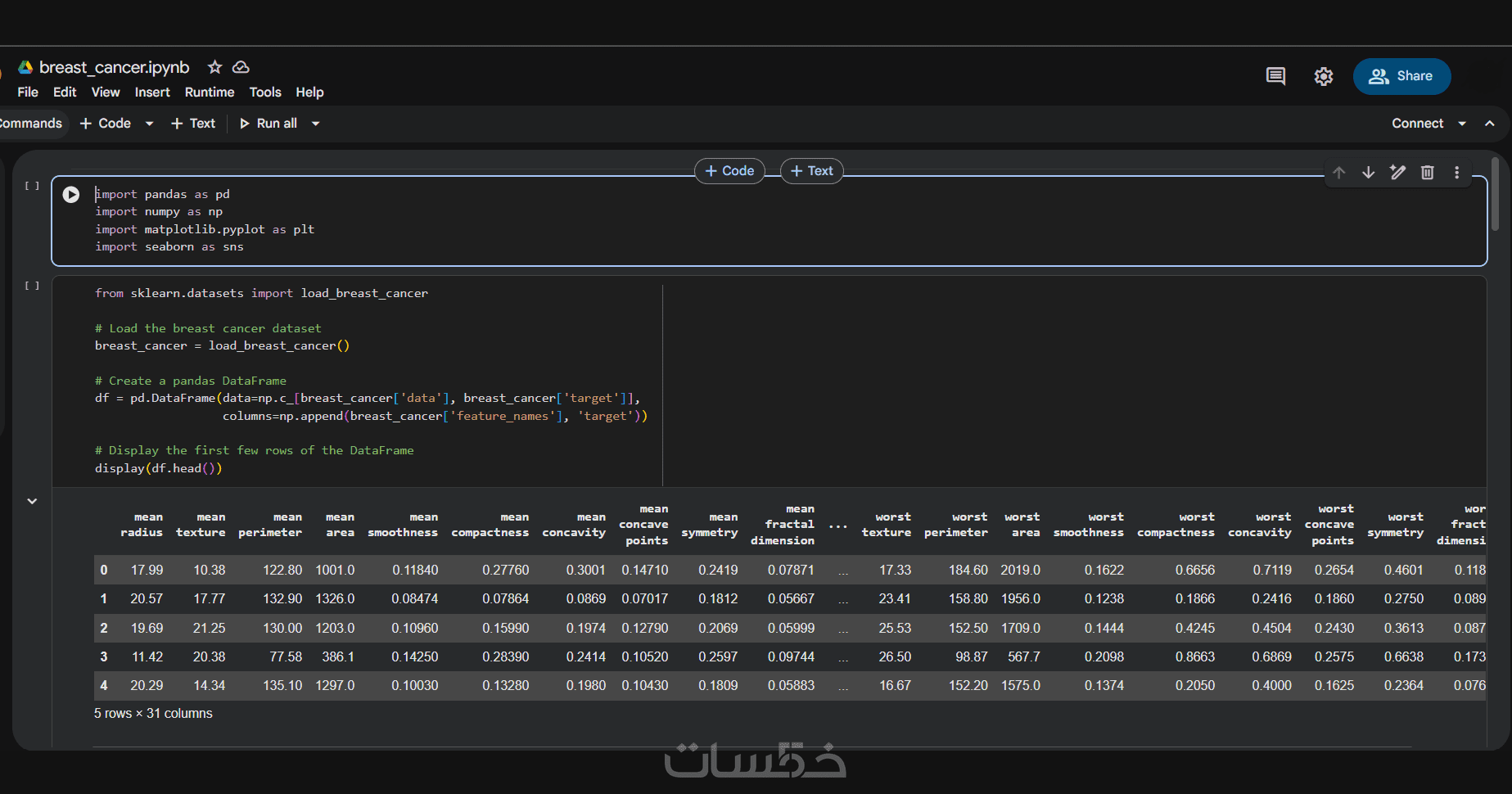Click the 'mean radius' column header
This screenshot has height=794, width=1512.
[142, 525]
